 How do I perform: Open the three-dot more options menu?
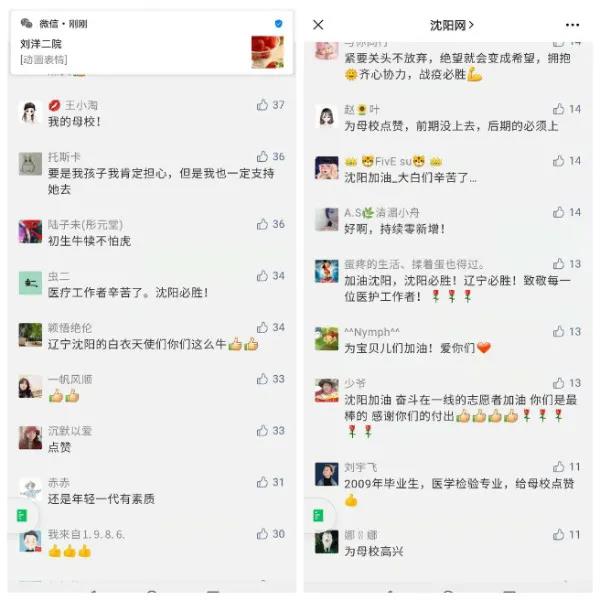point(572,25)
